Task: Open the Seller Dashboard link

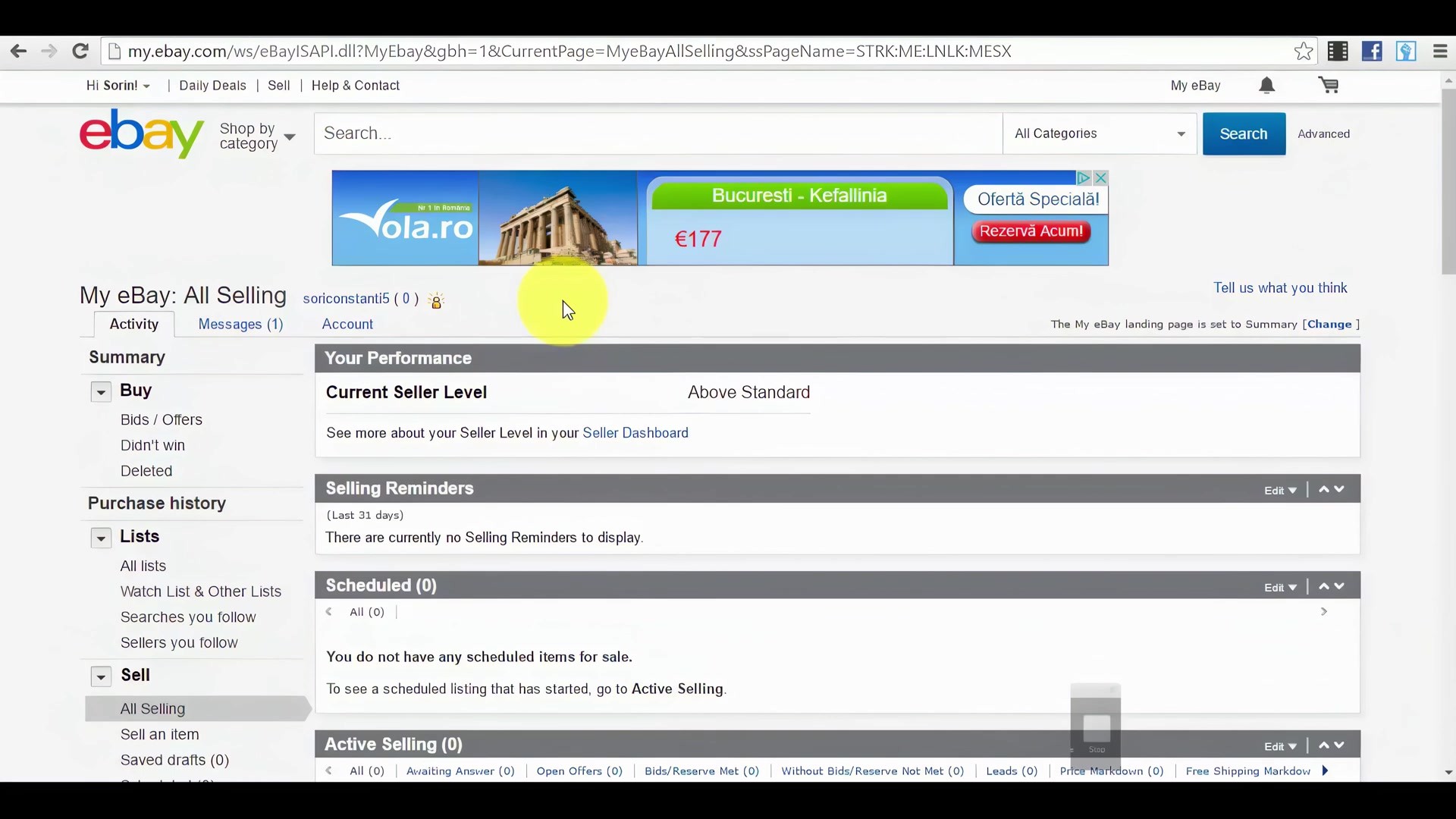Action: [x=635, y=433]
